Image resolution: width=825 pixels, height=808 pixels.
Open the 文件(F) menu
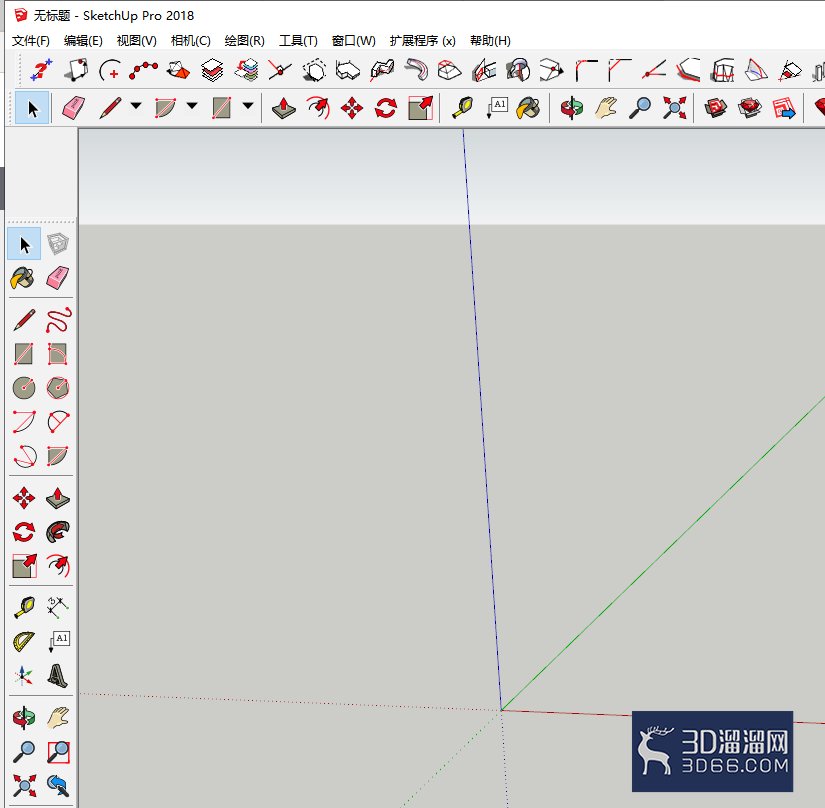31,41
